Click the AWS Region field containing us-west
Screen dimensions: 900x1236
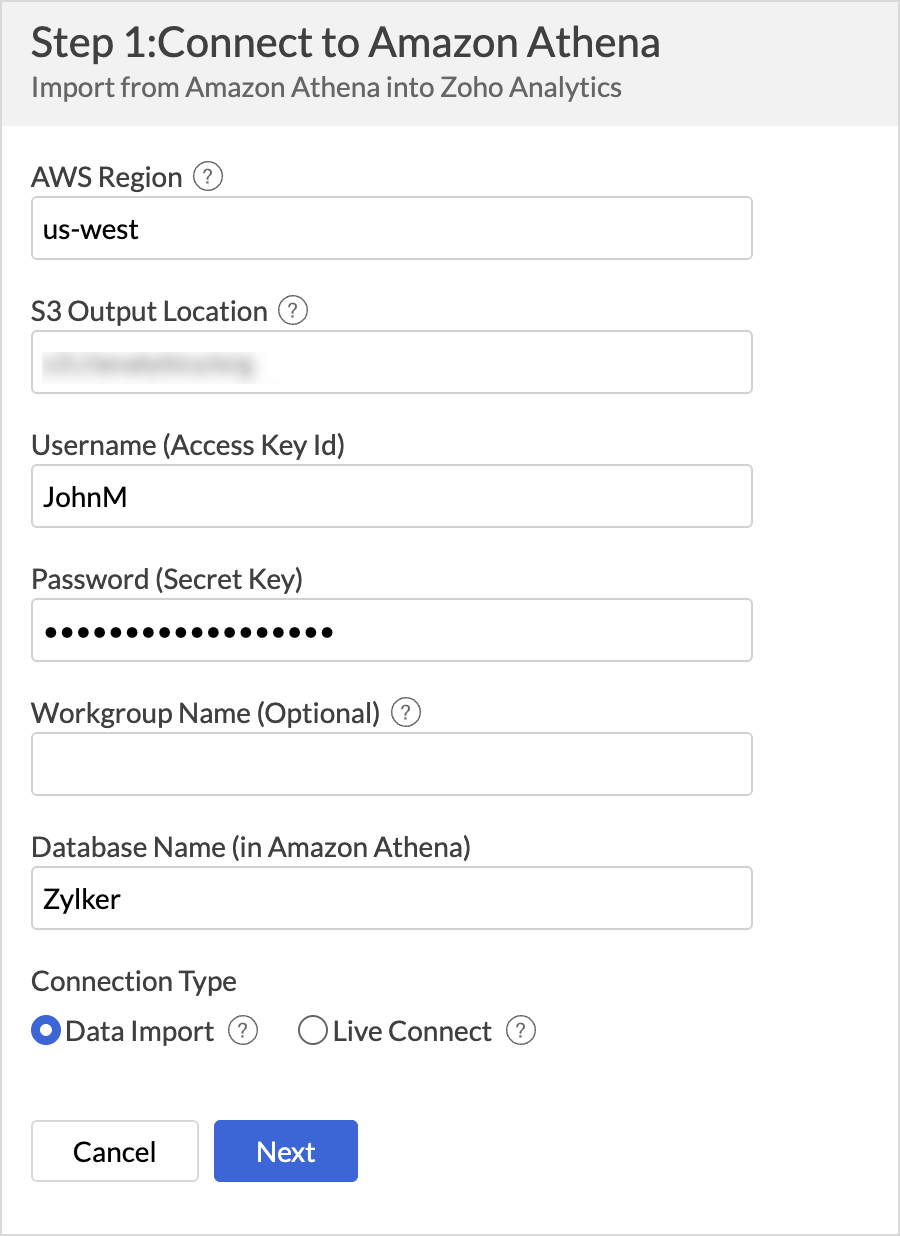pos(391,229)
